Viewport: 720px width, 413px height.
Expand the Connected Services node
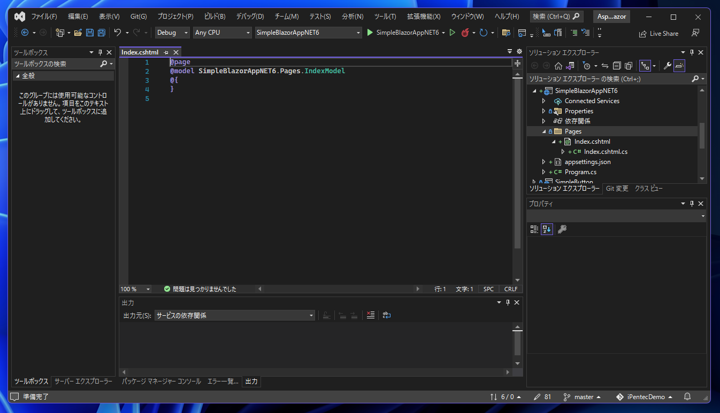544,101
